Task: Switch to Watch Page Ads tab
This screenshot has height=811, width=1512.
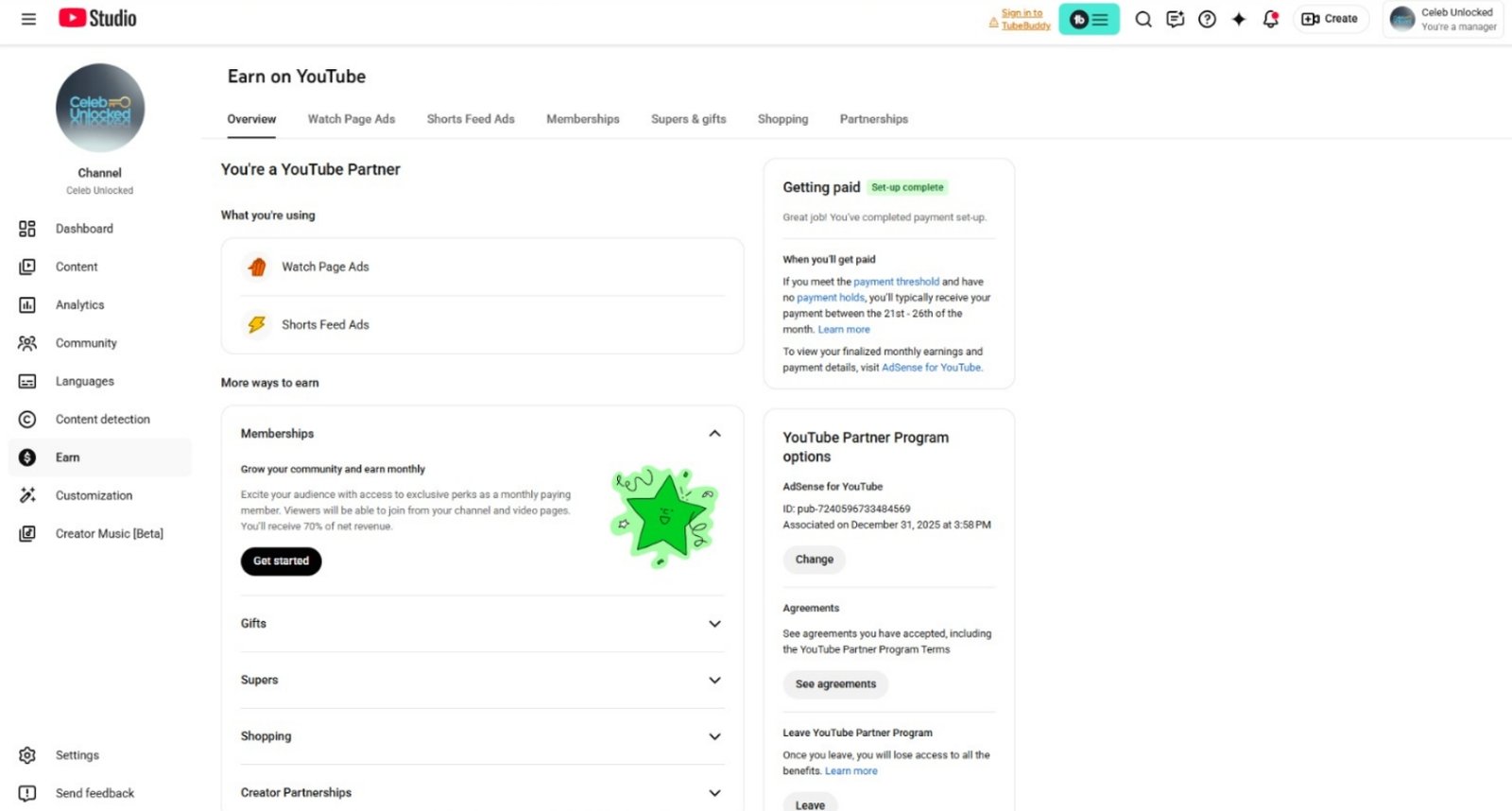Action: [351, 119]
